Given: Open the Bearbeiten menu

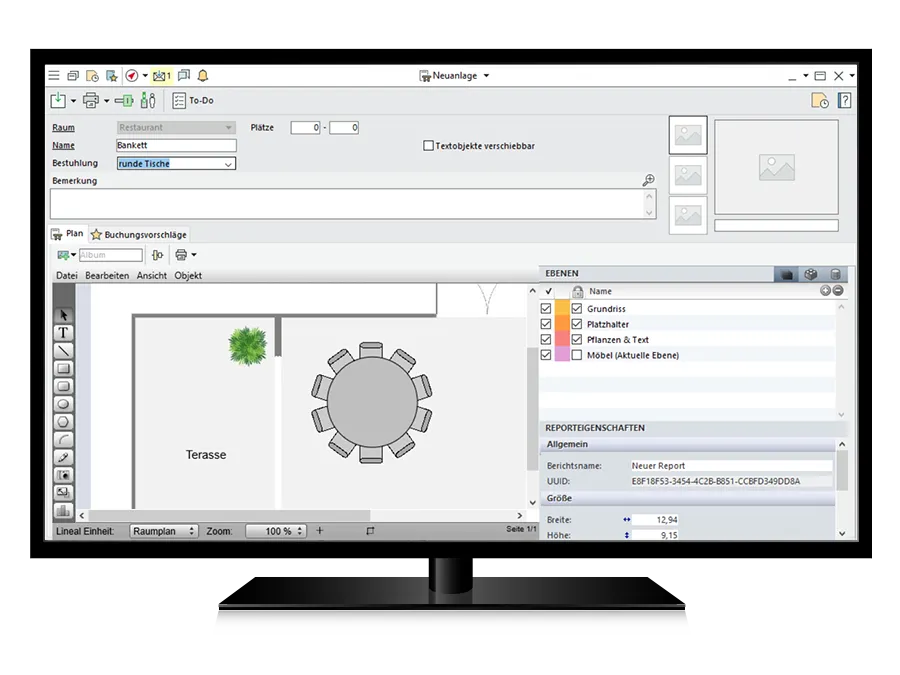Looking at the screenshot, I should coord(106,275).
